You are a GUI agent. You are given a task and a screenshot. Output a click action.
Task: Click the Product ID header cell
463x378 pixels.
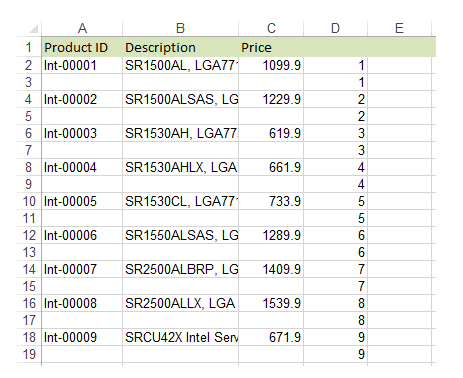click(82, 48)
